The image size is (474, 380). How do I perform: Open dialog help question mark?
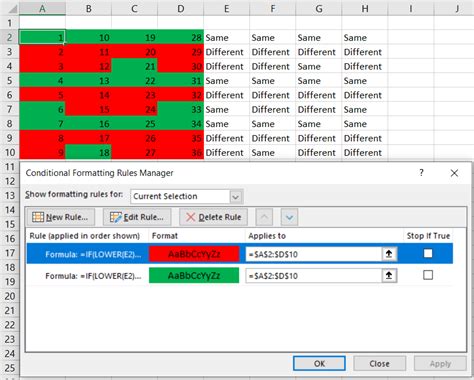421,173
